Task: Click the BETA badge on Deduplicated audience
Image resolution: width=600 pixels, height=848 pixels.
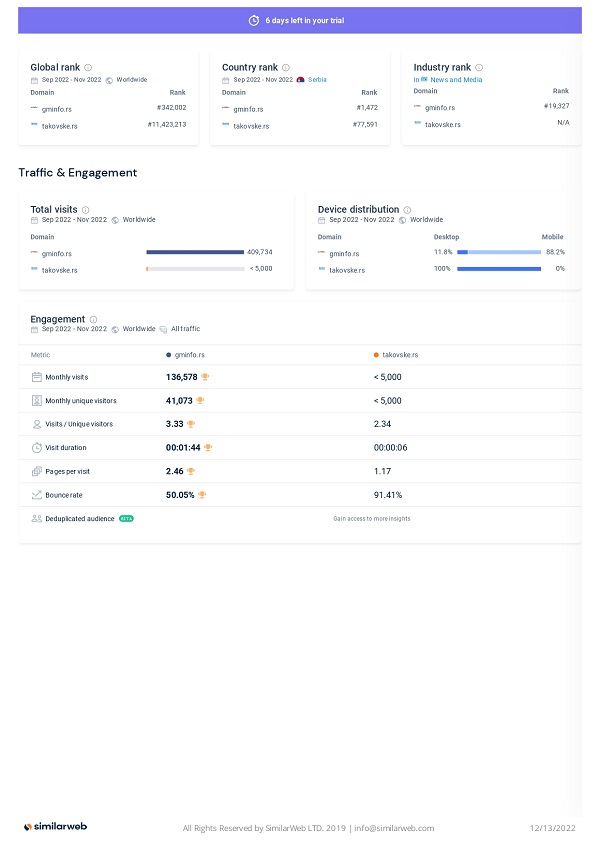Action: pyautogui.click(x=126, y=519)
